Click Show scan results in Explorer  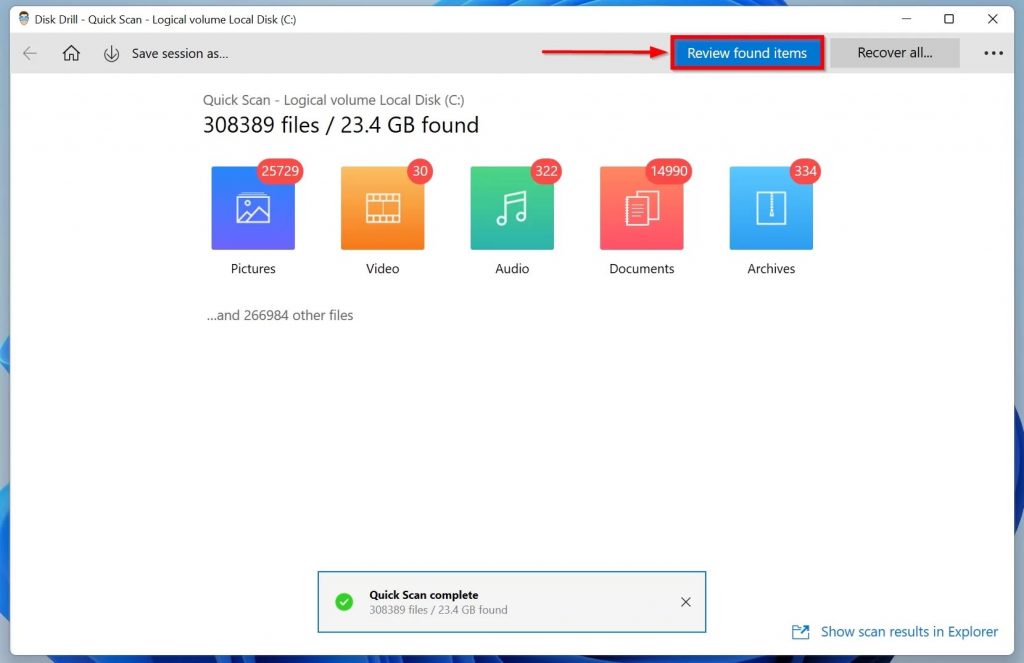[x=908, y=632]
